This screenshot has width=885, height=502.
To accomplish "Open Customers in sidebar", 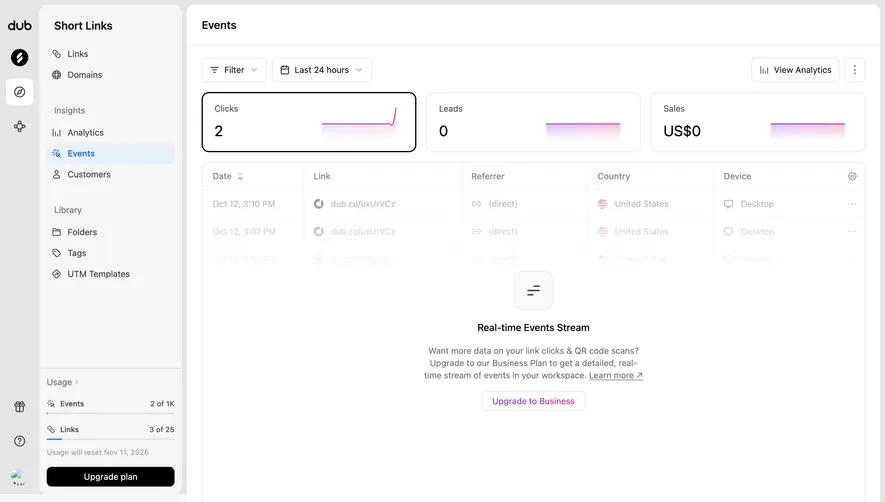I will click(x=111, y=174).
